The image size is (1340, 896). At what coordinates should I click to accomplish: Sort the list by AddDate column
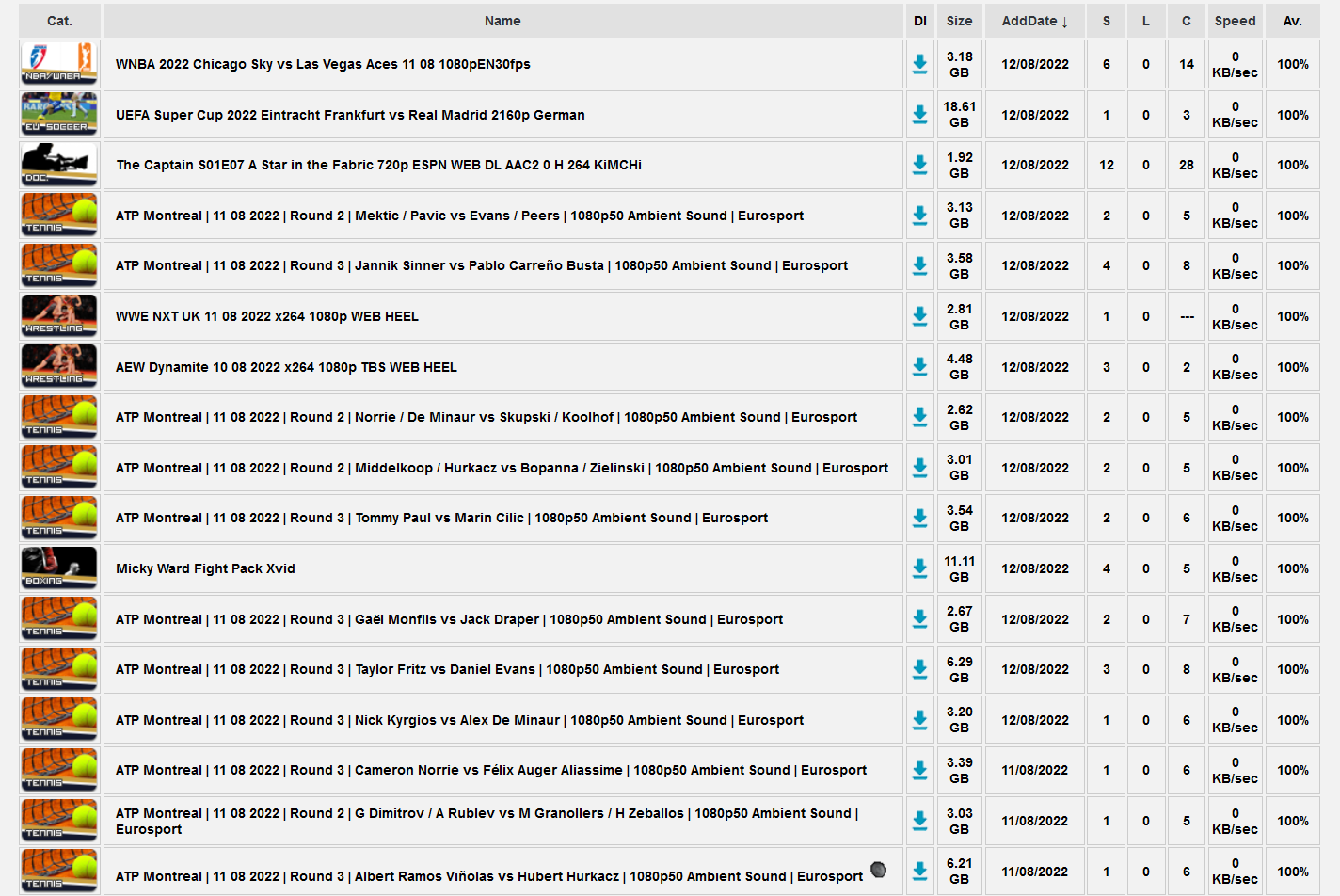(x=1034, y=21)
